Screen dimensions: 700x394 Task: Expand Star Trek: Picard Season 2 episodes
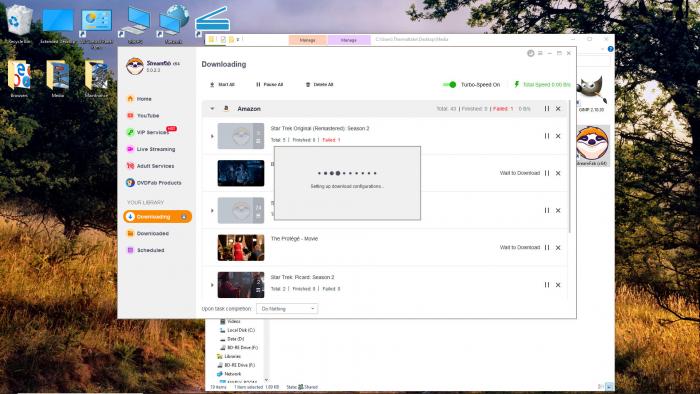(x=212, y=285)
